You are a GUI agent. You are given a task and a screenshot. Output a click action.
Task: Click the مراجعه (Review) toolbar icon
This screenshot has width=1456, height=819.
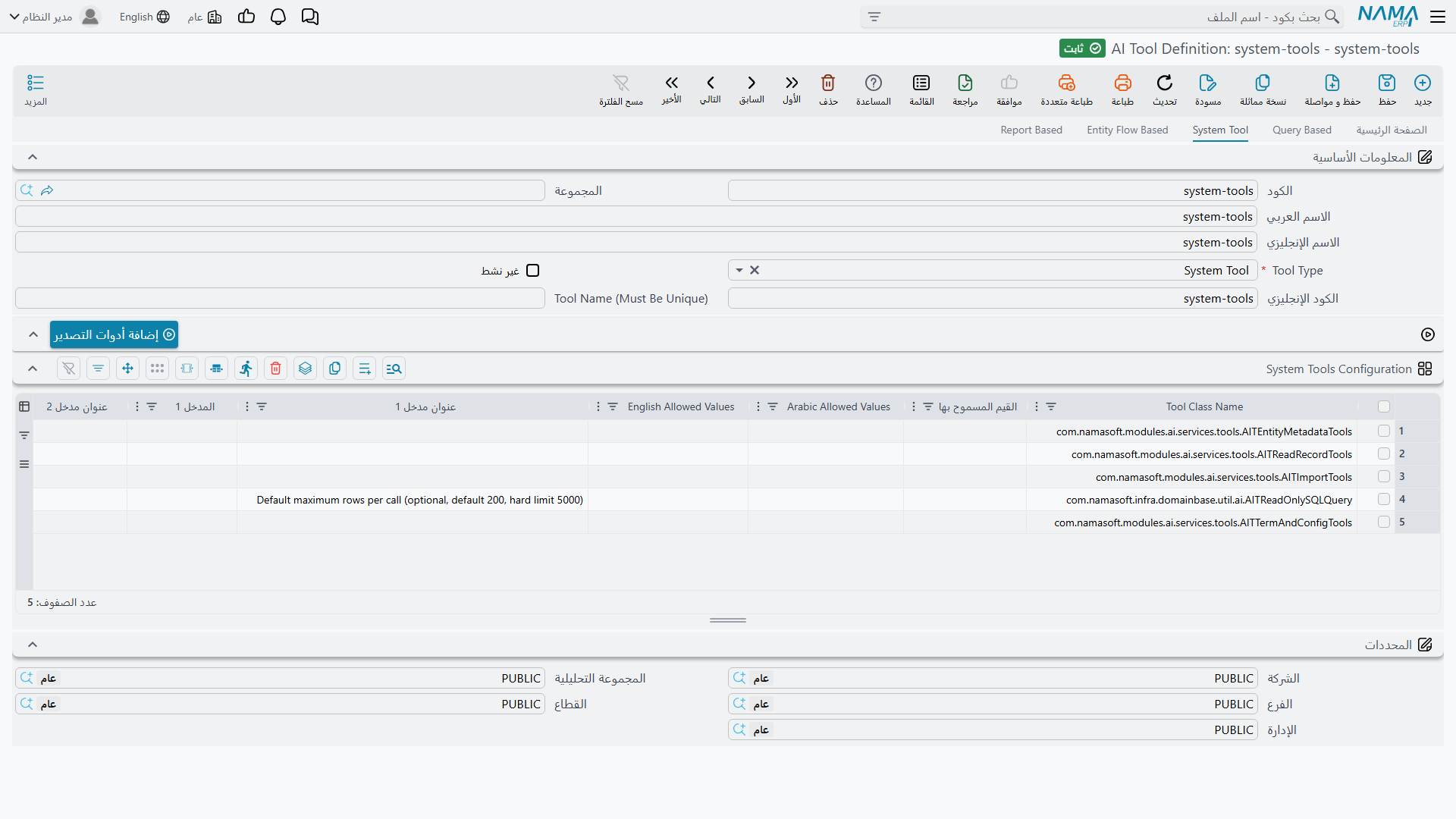[x=965, y=83]
